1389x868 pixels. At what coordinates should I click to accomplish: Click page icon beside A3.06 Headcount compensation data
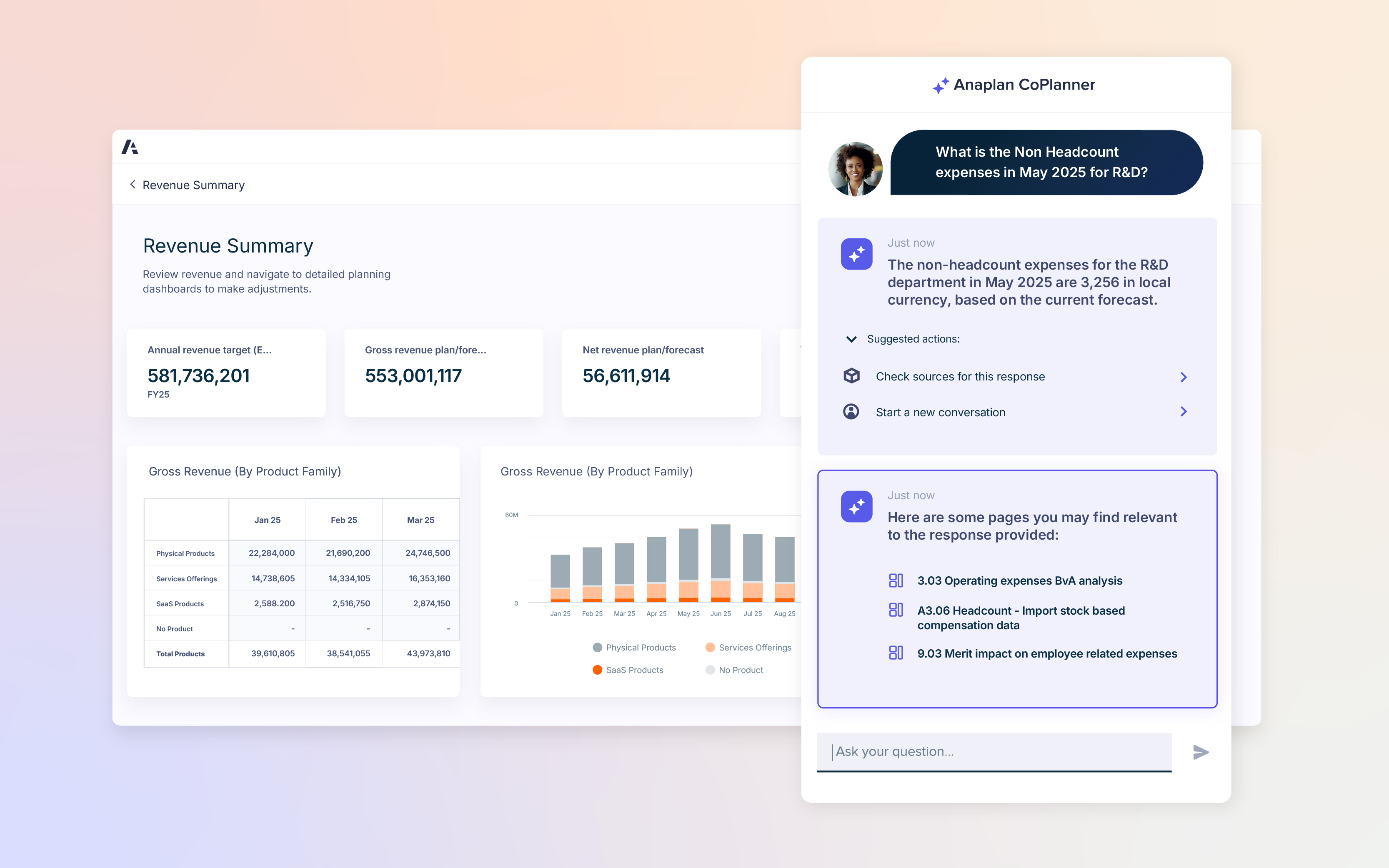pyautogui.click(x=896, y=610)
